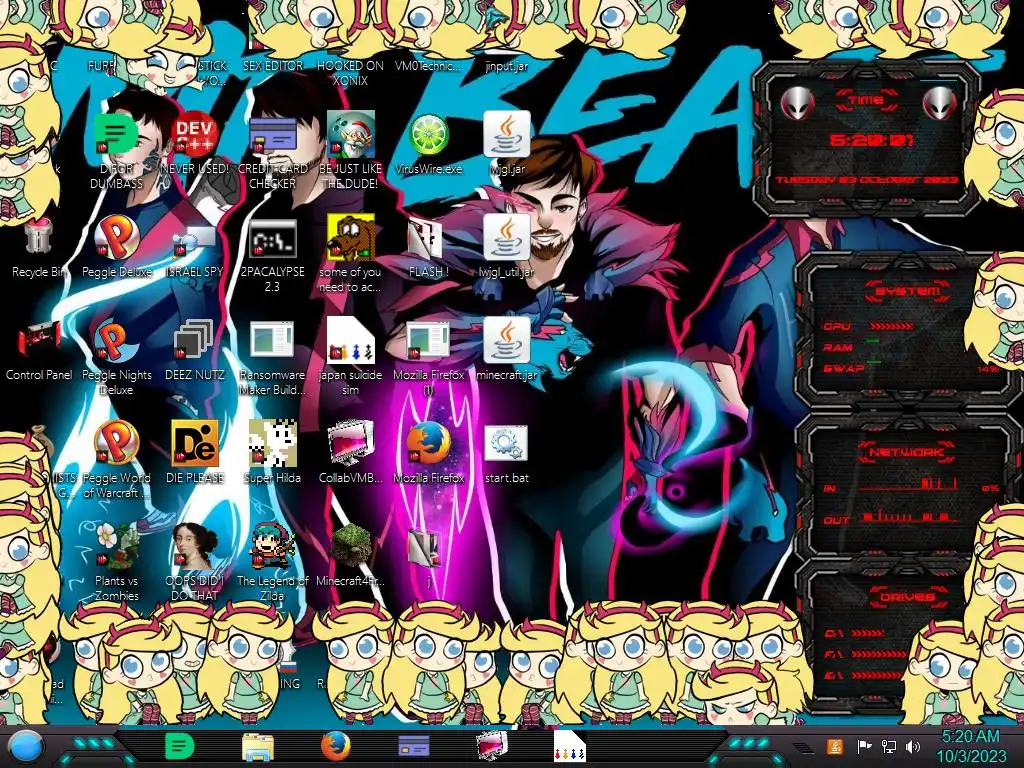Open the network tray icon

[x=888, y=746]
